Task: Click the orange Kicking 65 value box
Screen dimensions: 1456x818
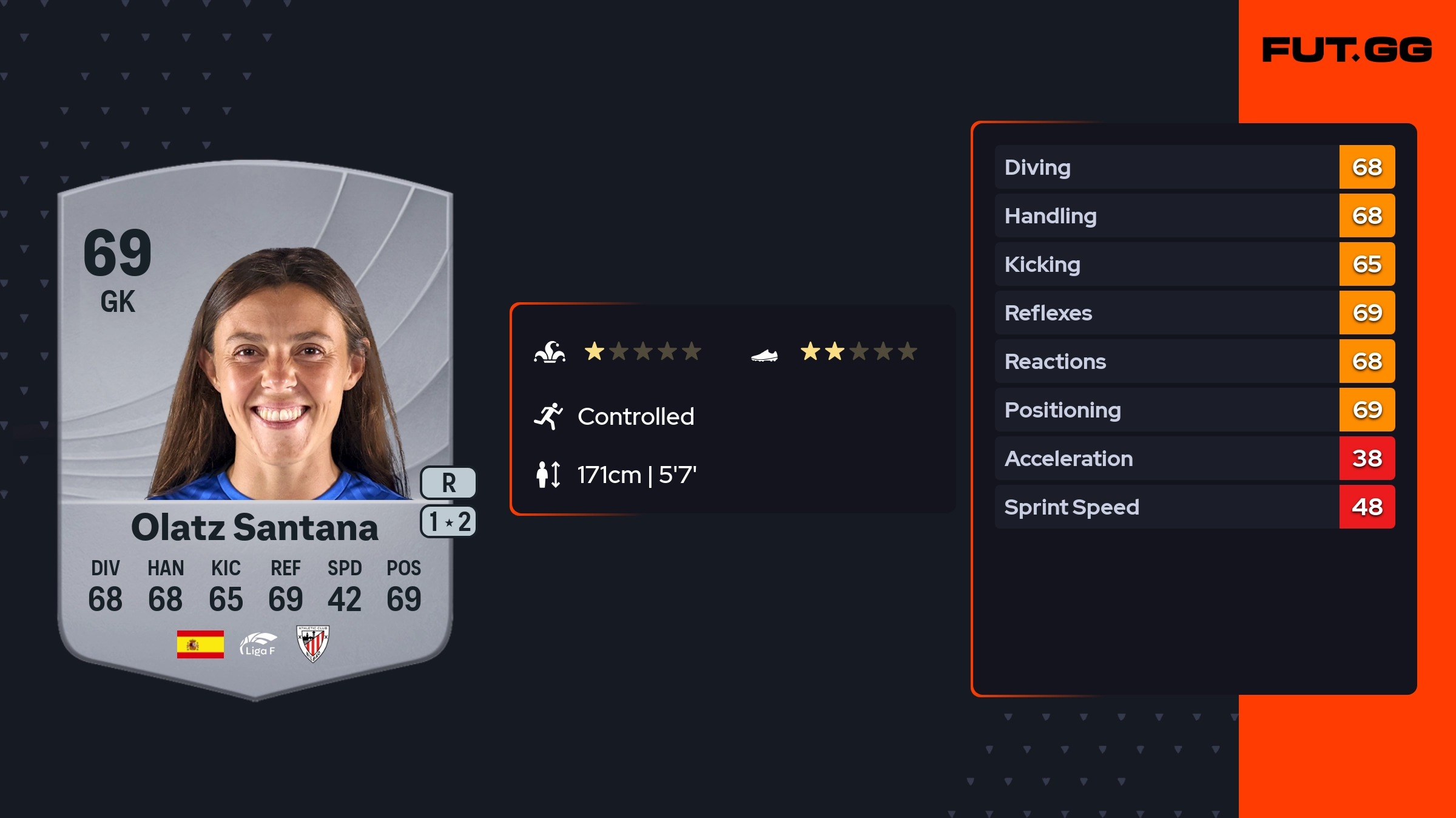Action: click(x=1367, y=264)
